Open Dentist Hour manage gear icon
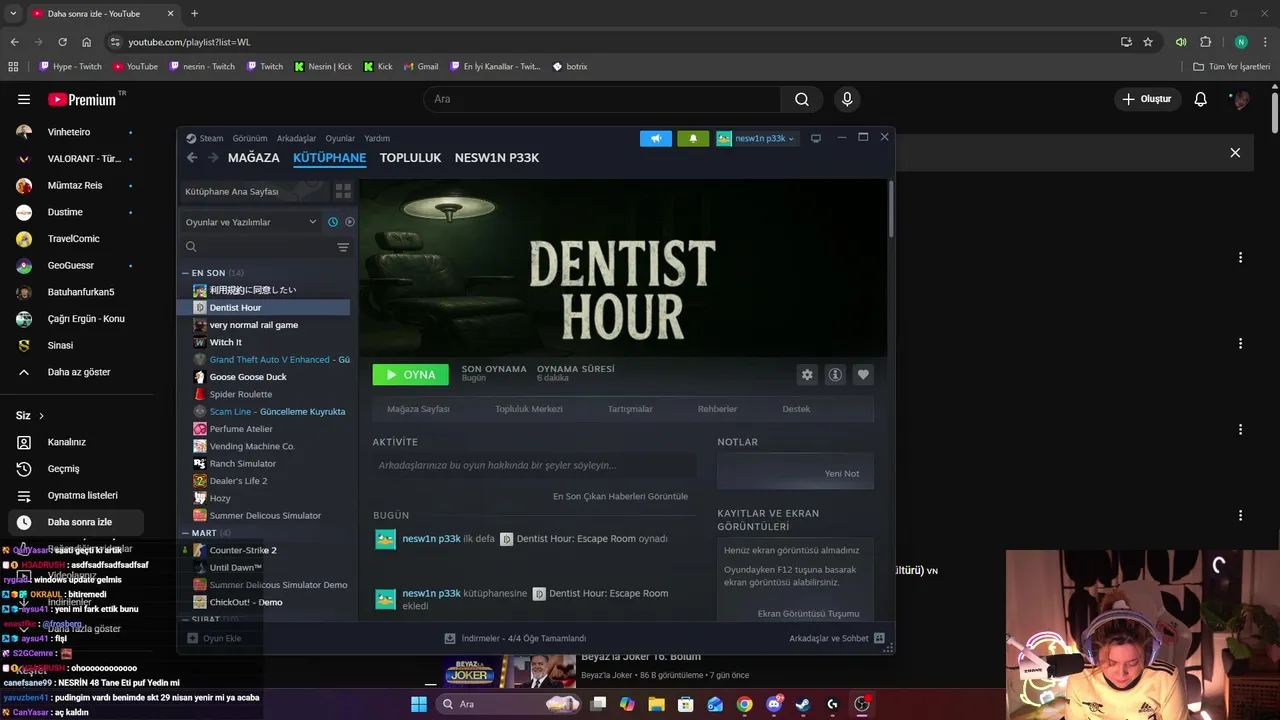1280x720 pixels. [807, 374]
